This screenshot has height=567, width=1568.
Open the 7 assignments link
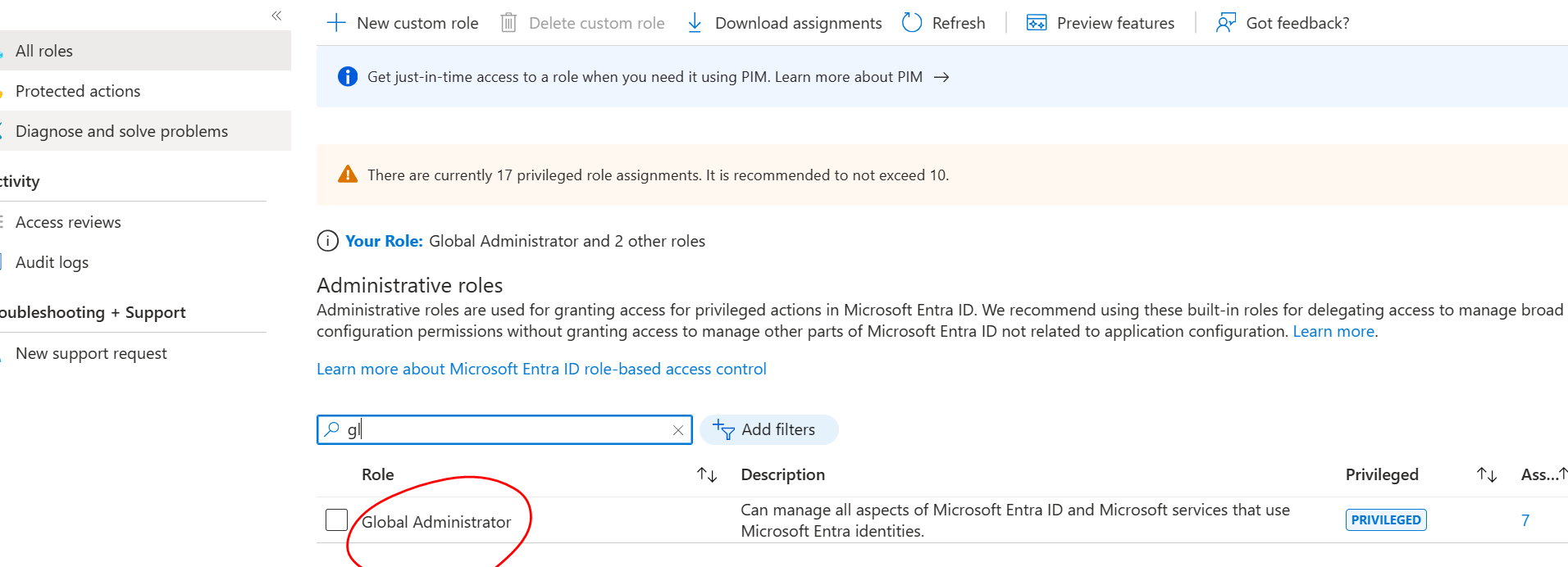(x=1525, y=520)
